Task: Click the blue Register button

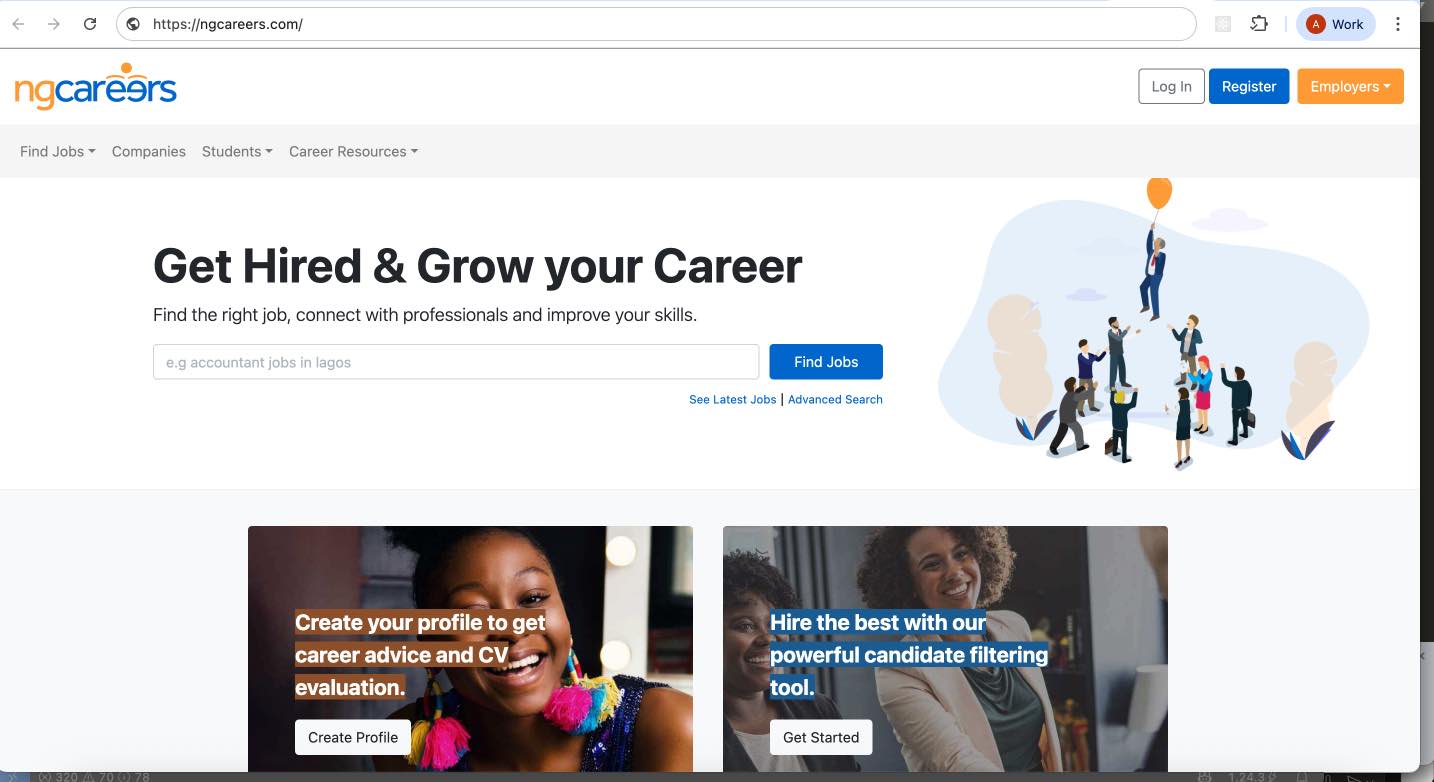Action: click(1249, 86)
